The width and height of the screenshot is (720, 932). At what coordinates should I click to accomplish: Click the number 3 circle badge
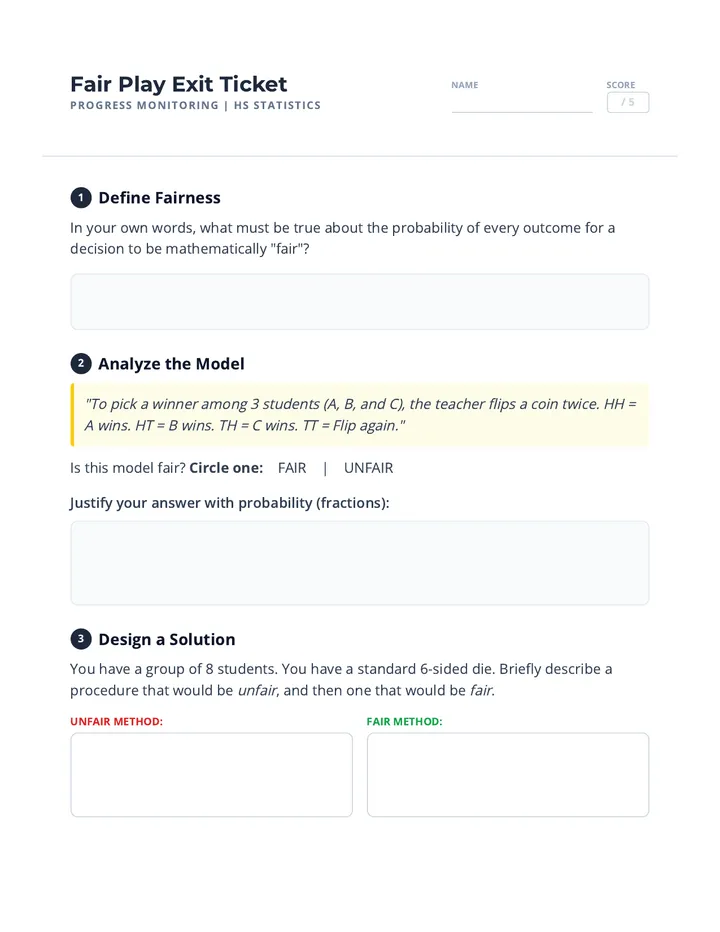[x=81, y=639]
